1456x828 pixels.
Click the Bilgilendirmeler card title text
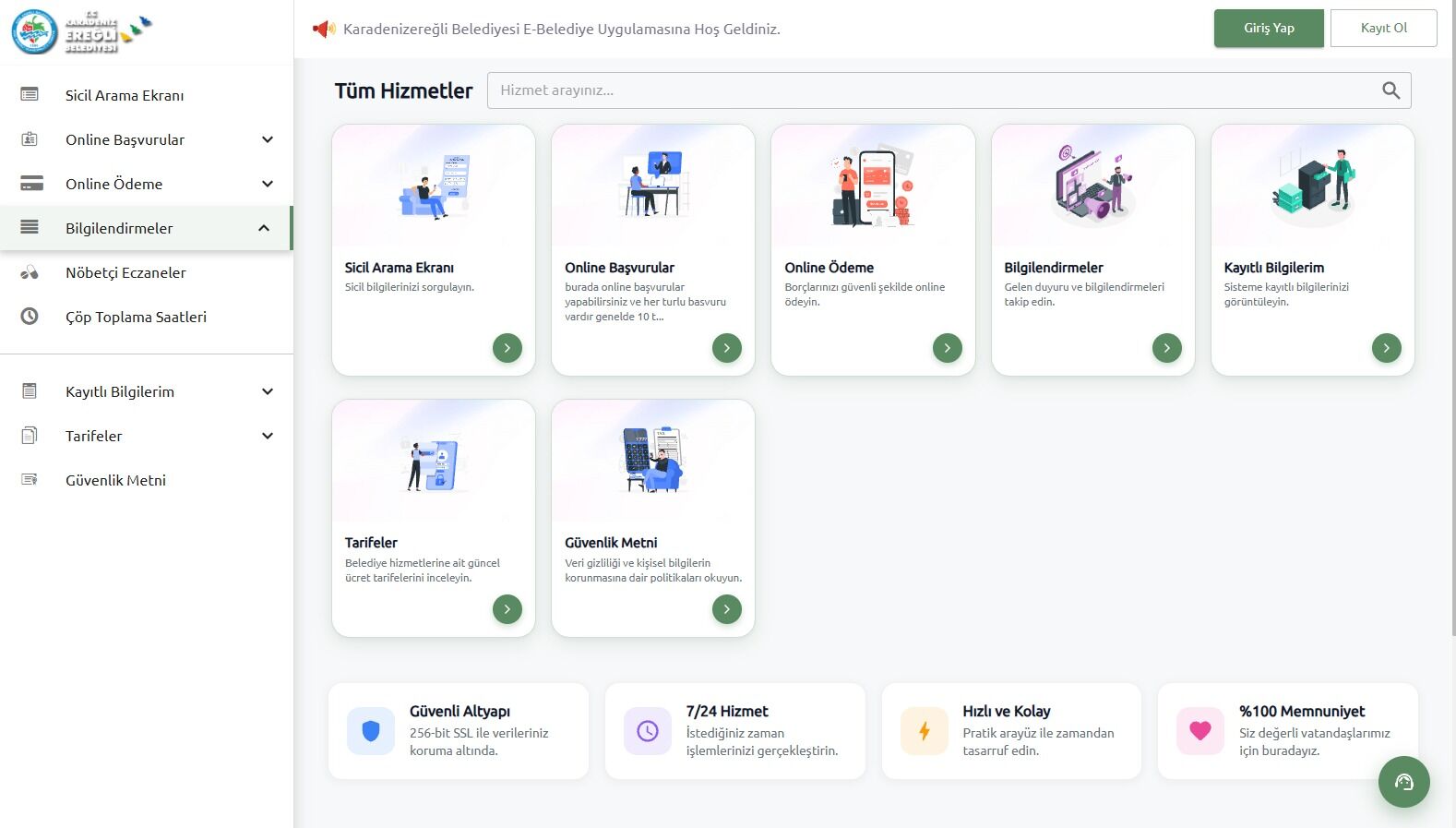click(1054, 268)
